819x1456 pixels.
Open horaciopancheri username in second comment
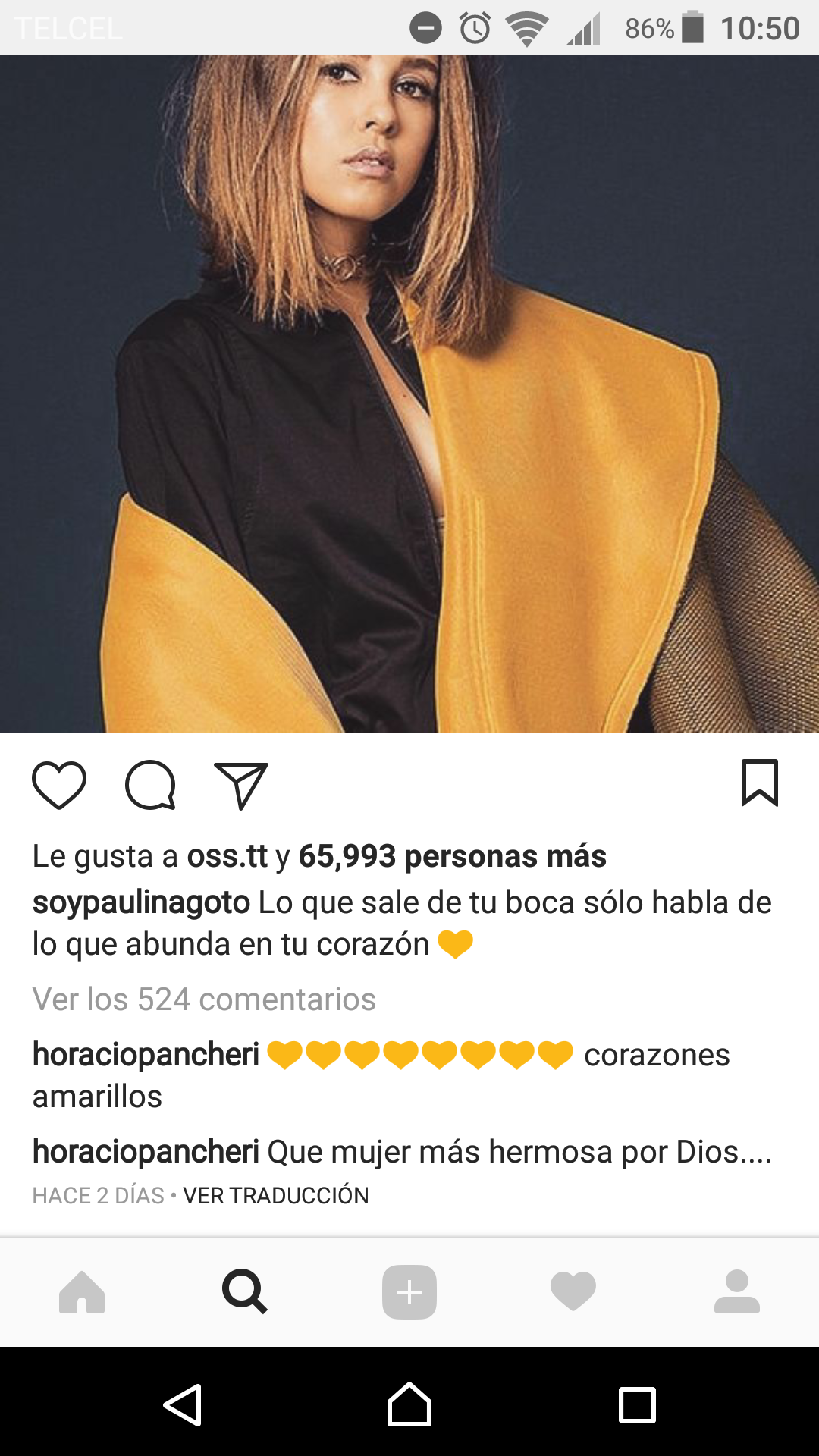click(x=146, y=1152)
